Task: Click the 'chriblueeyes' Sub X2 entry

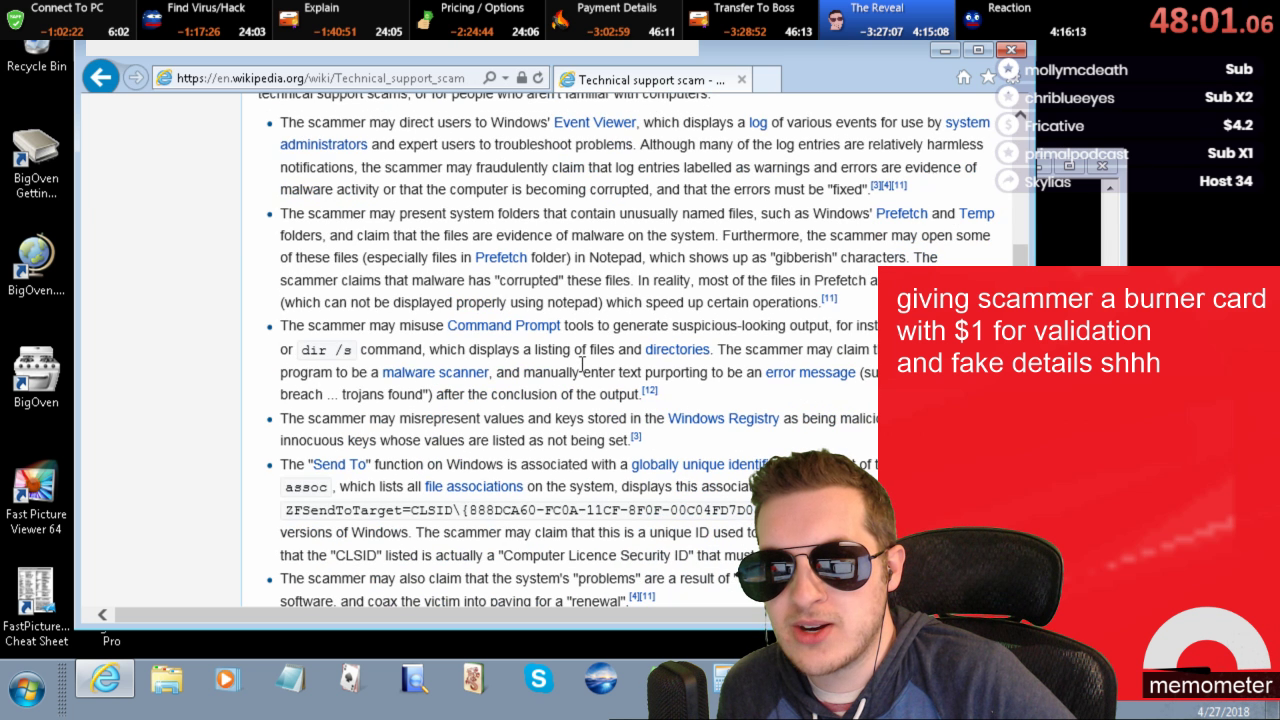Action: click(1127, 98)
